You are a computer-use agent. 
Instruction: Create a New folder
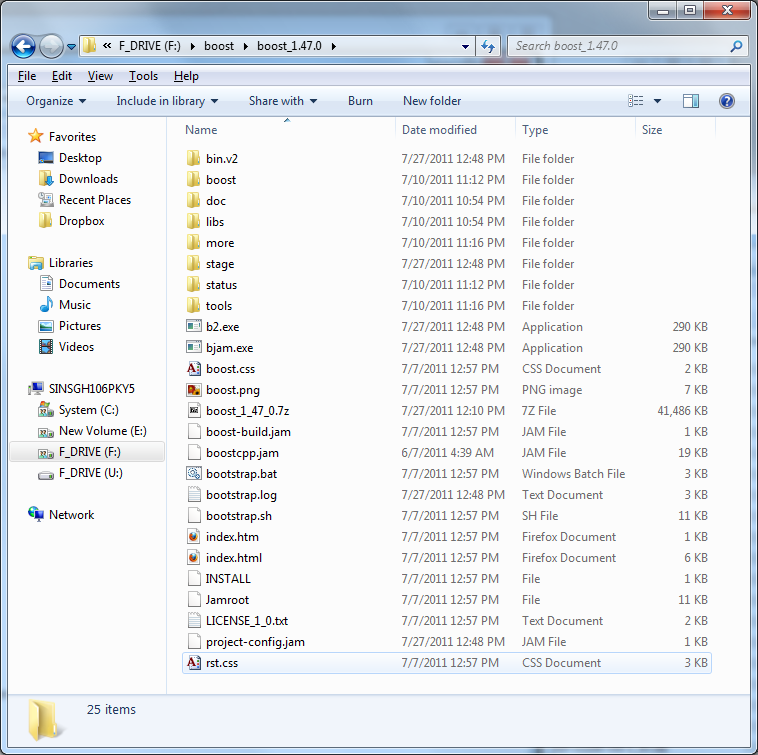pos(432,101)
